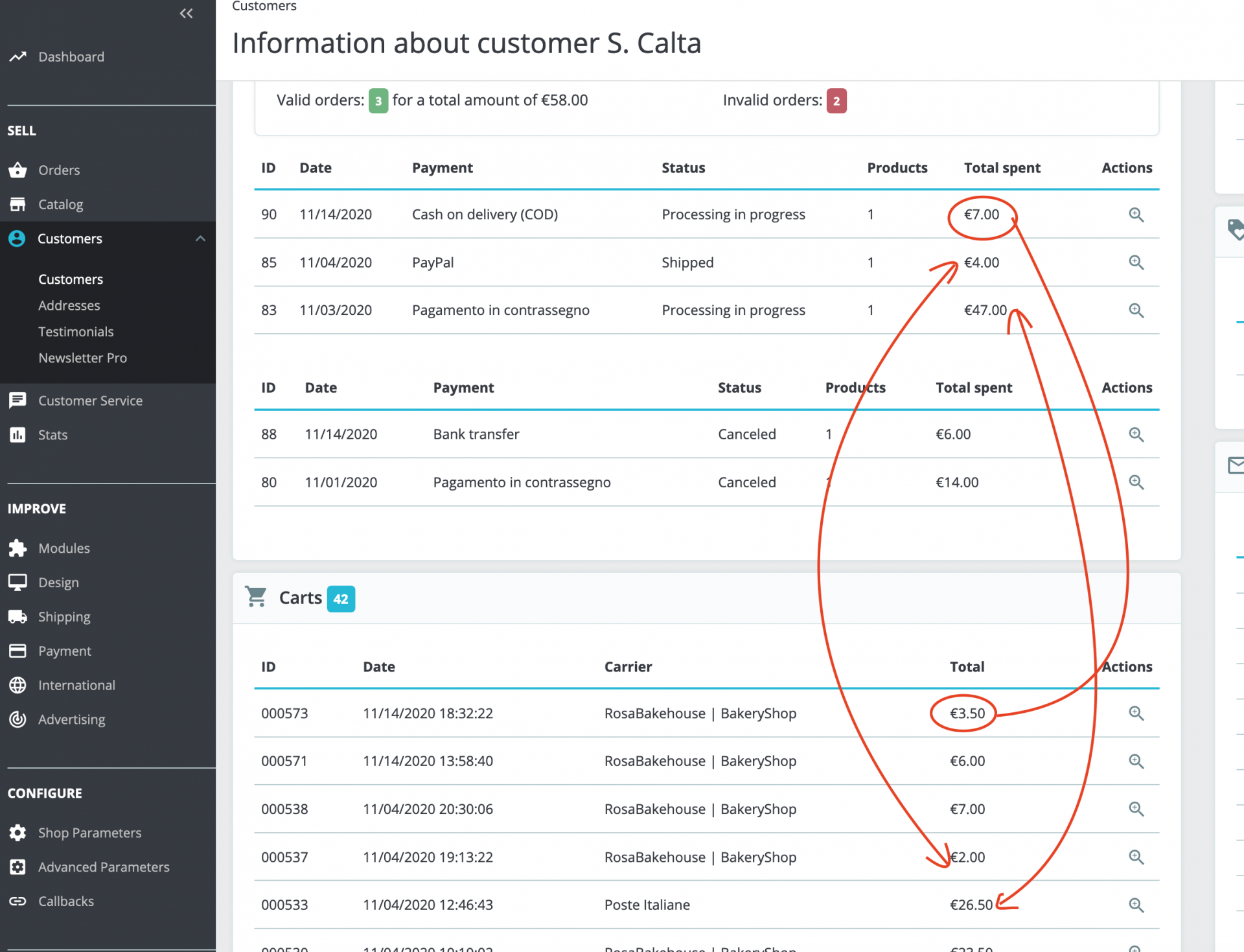Click the Carts count badge 42
The height and width of the screenshot is (952, 1244).
click(341, 599)
